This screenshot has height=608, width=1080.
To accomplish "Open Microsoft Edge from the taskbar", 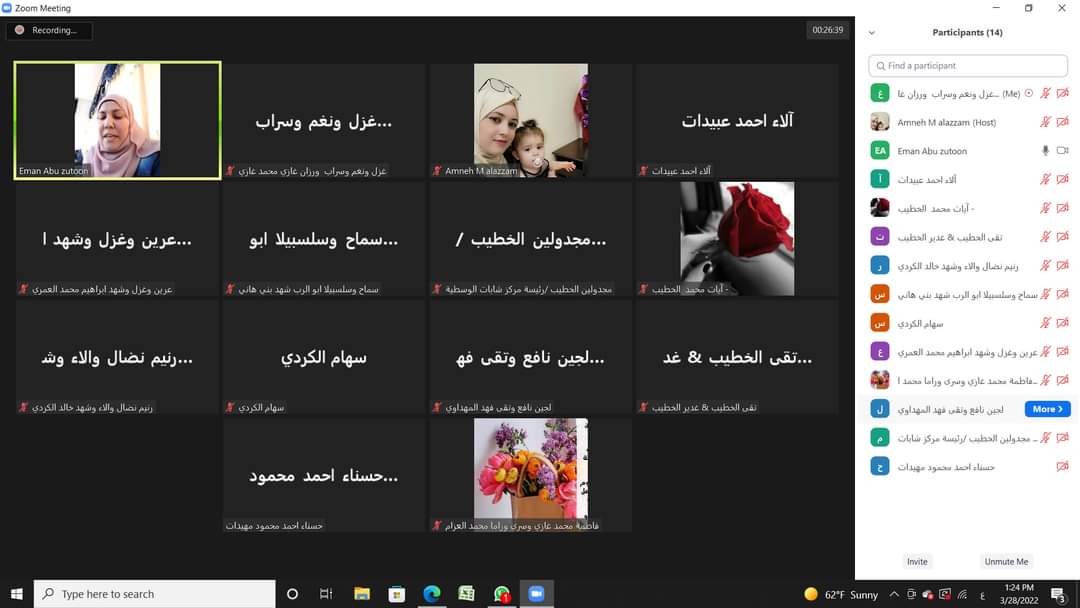I will (432, 594).
